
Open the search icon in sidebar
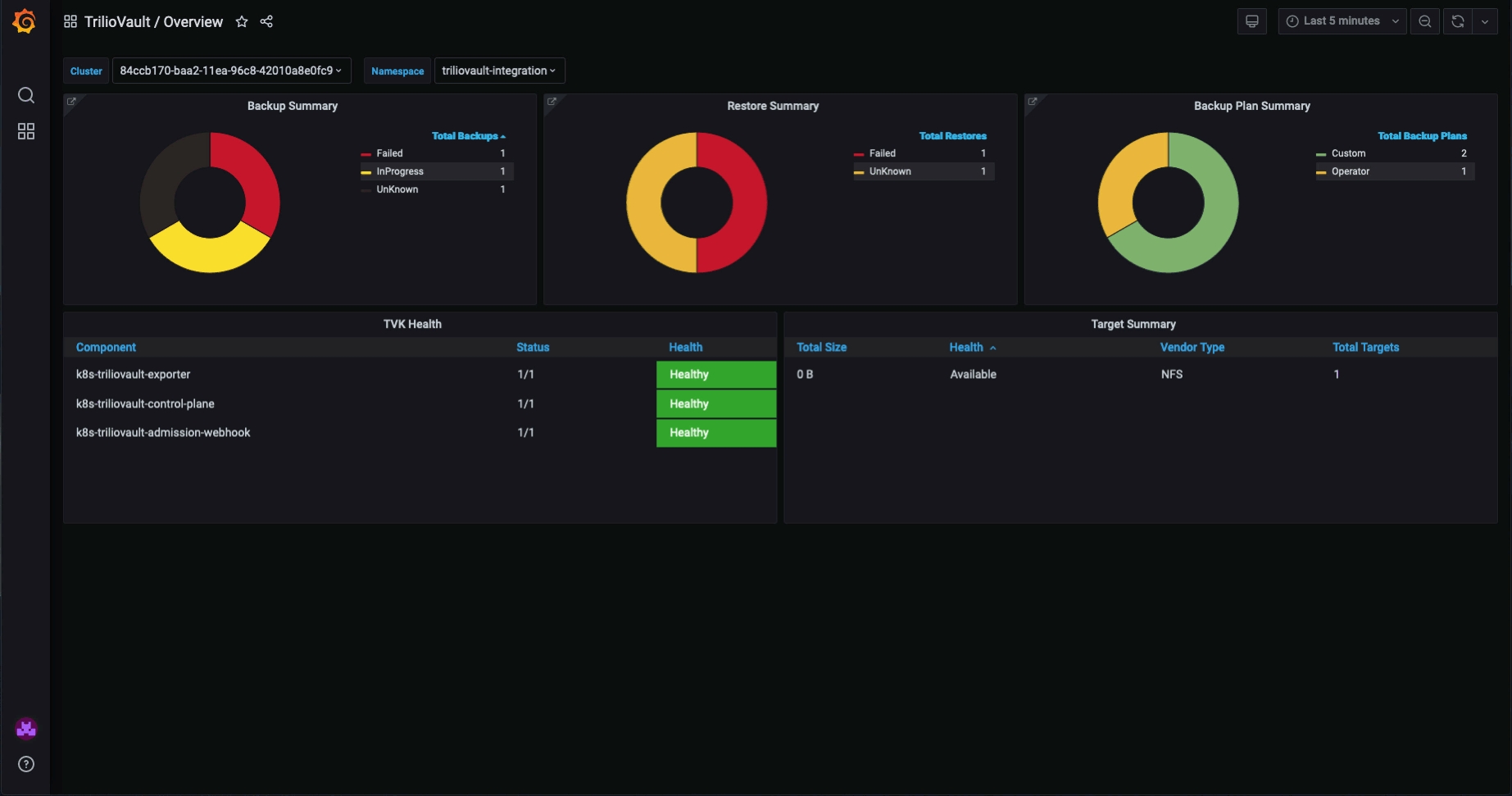point(26,95)
